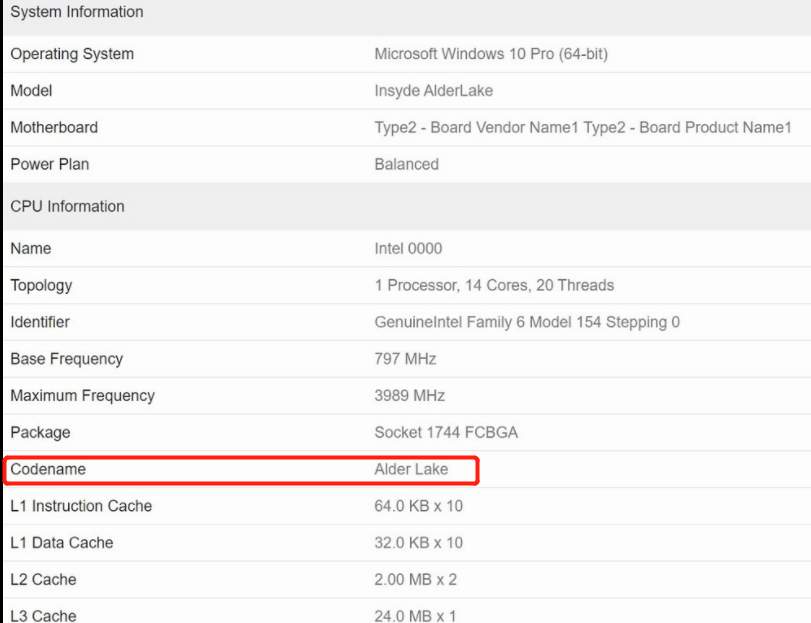Click the '797 MHz' value
Viewport: 811px width, 623px height.
[x=405, y=359]
